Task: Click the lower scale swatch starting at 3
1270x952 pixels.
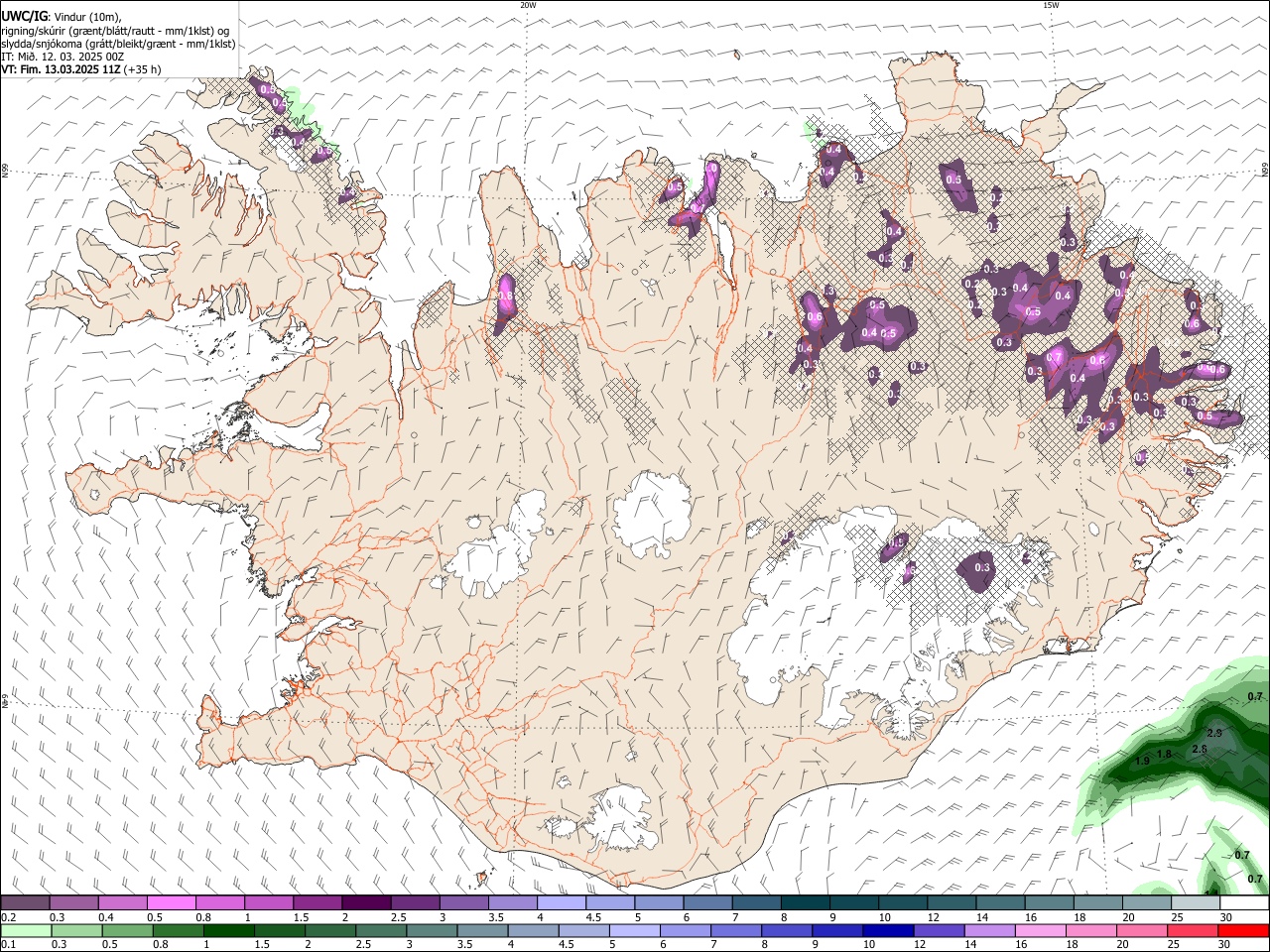Action: click(x=432, y=930)
